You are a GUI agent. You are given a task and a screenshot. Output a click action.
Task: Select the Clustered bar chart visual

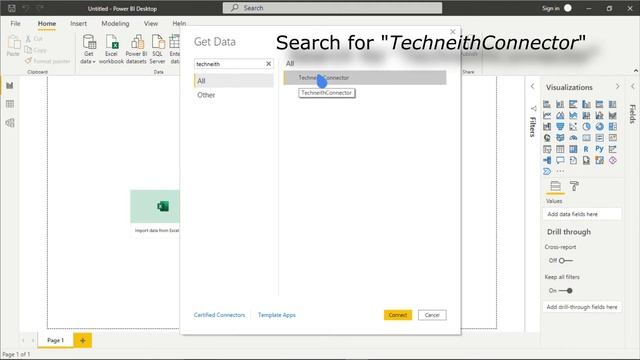click(x=573, y=104)
